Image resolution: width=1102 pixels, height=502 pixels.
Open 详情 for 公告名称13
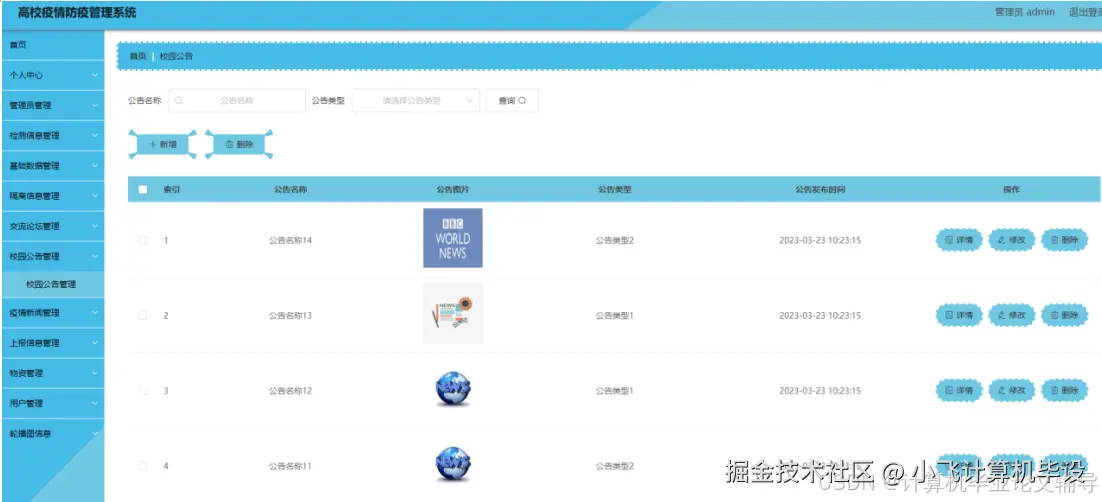959,315
